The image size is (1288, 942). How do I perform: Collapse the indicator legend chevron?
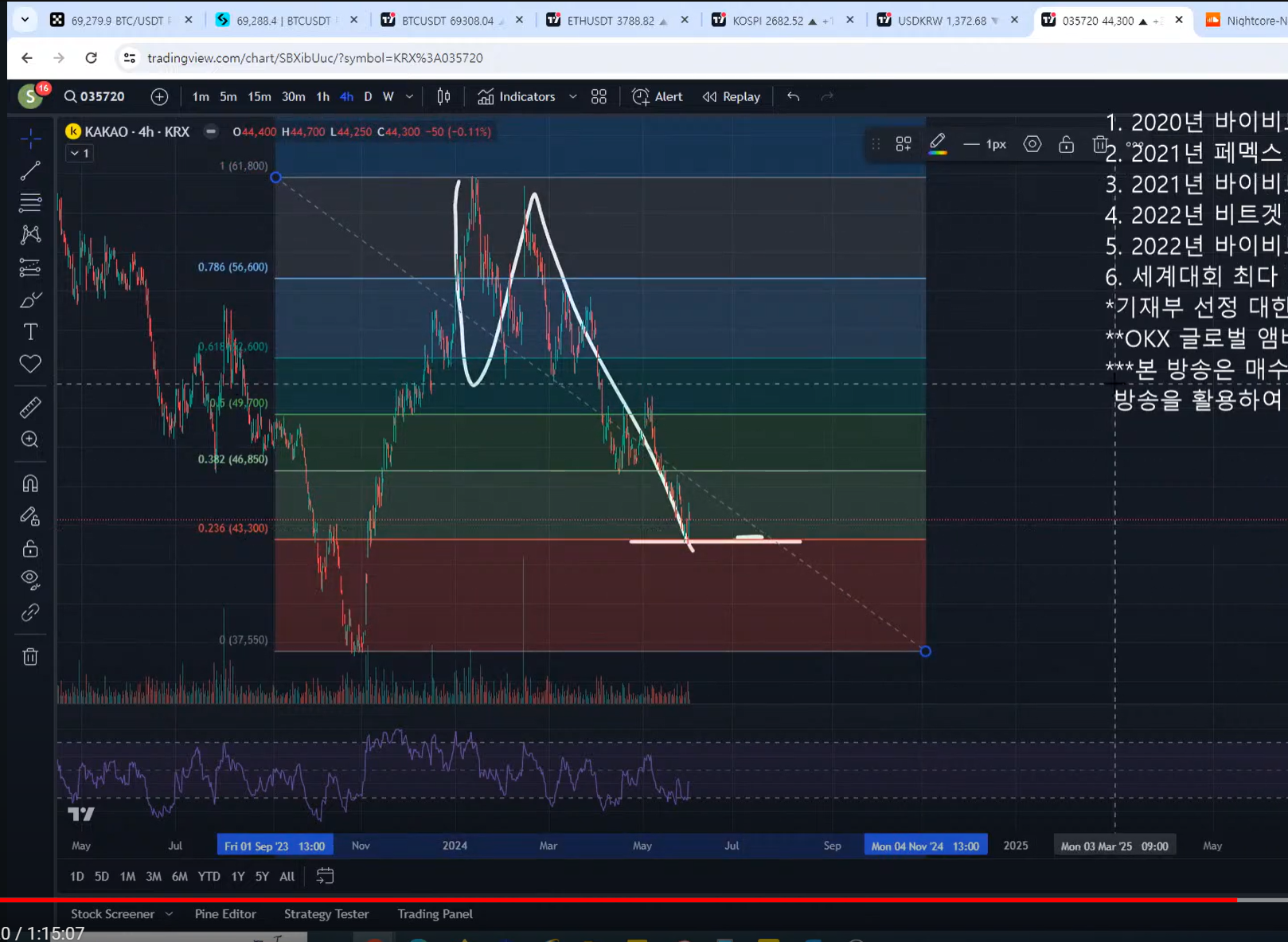pos(80,153)
